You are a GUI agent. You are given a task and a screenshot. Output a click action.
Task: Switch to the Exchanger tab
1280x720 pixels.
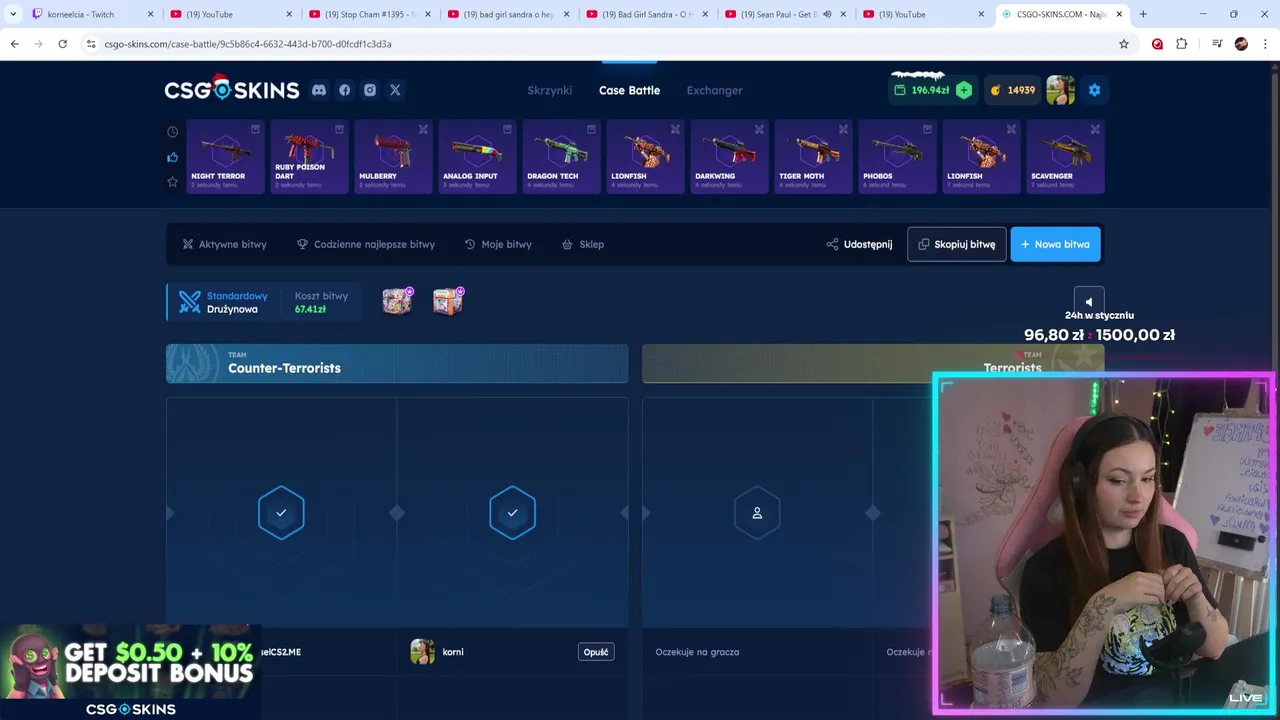pyautogui.click(x=714, y=90)
